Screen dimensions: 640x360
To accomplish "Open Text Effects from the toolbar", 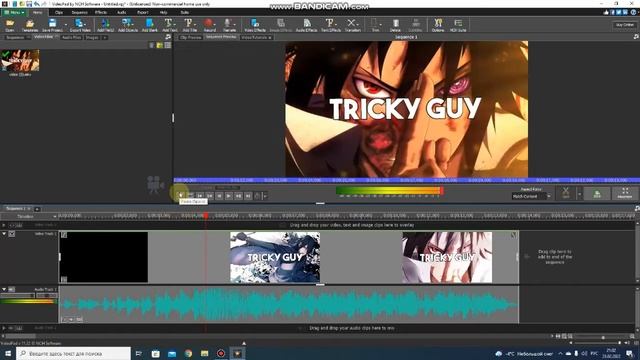I will coord(331,25).
